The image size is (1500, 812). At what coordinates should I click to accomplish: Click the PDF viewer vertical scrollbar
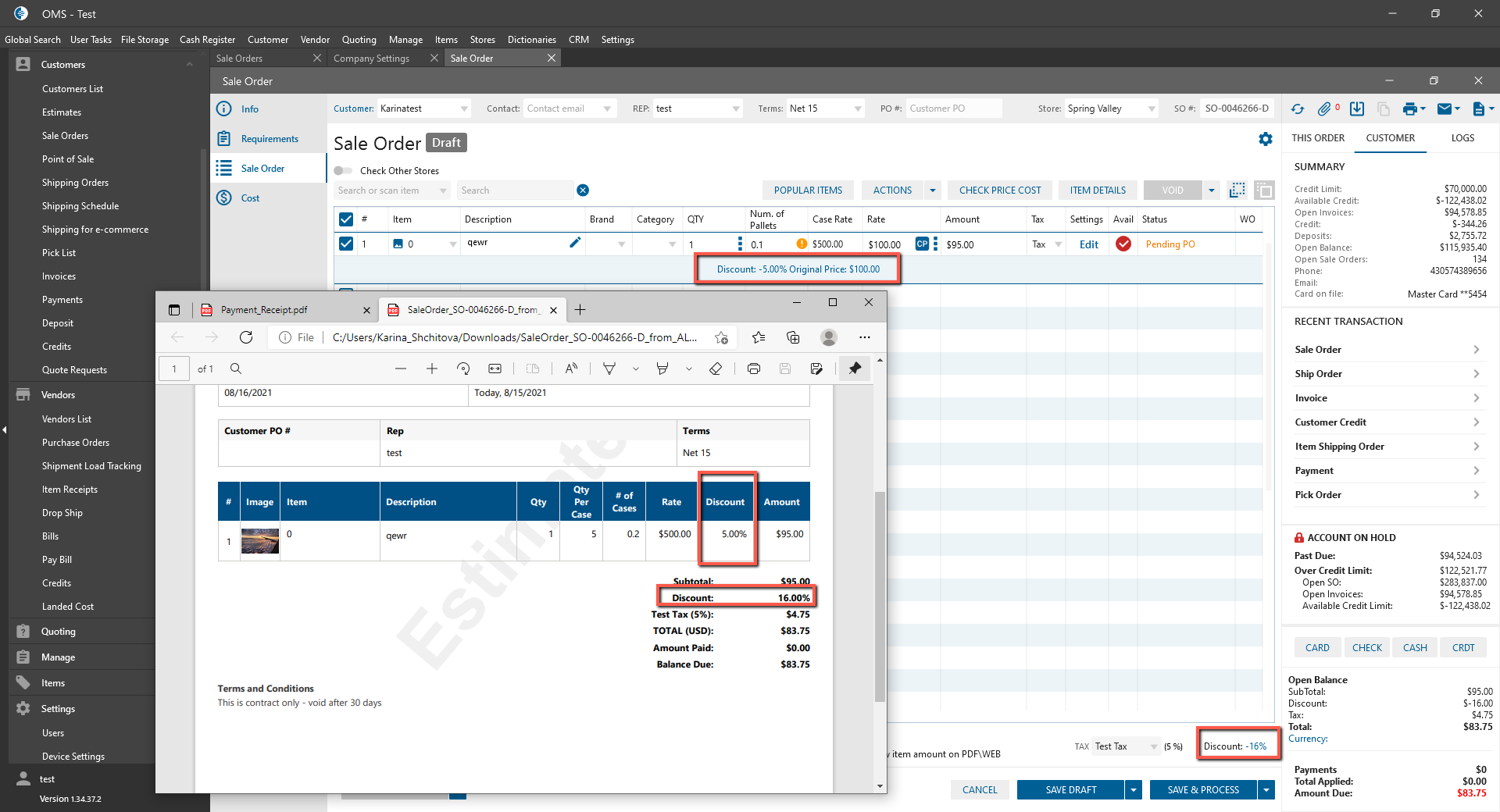point(880,593)
